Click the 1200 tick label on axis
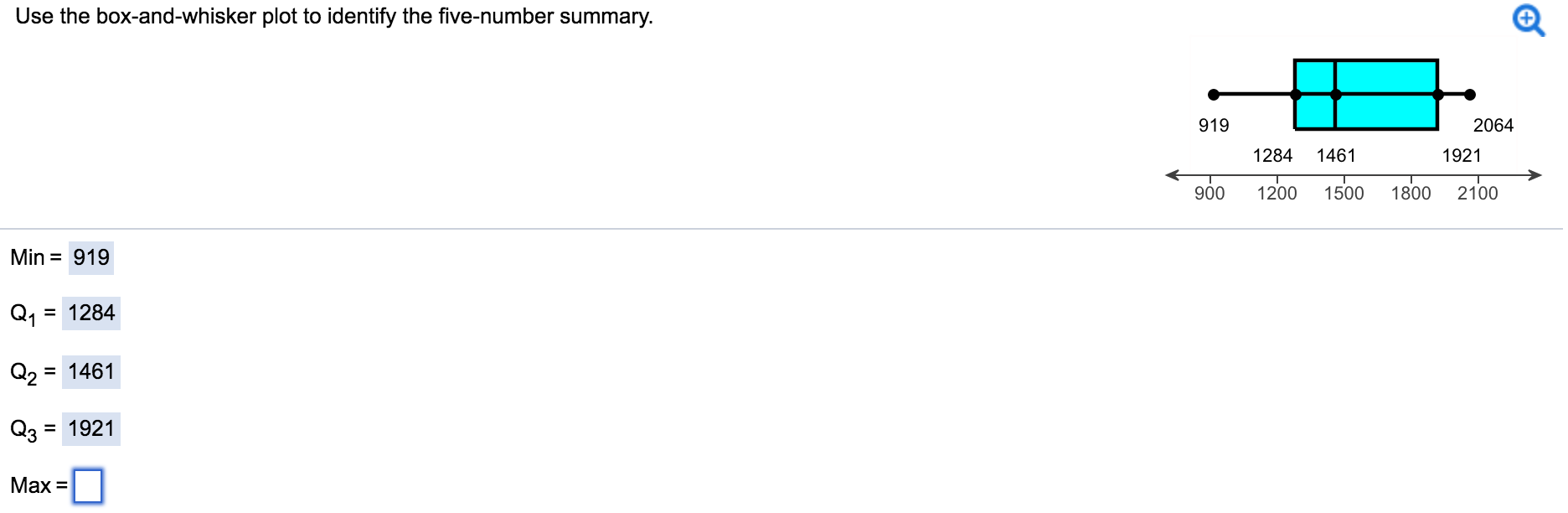The width and height of the screenshot is (1568, 513). click(1277, 194)
